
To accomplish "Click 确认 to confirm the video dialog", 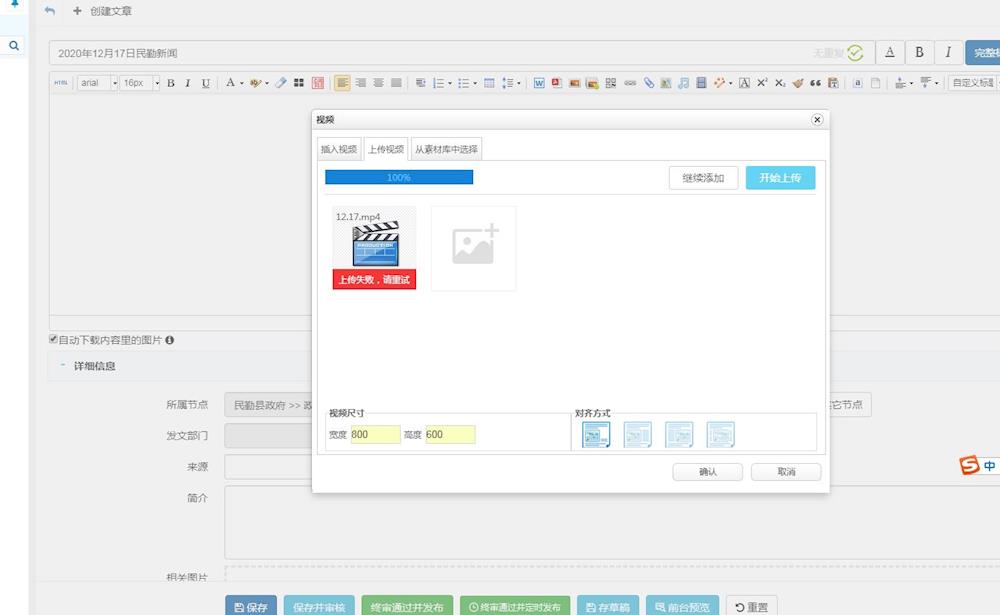I will (x=708, y=472).
